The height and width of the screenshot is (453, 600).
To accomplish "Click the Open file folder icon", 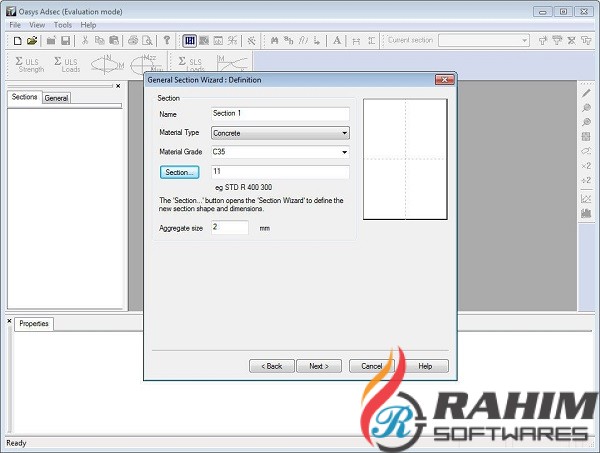I will click(32, 40).
